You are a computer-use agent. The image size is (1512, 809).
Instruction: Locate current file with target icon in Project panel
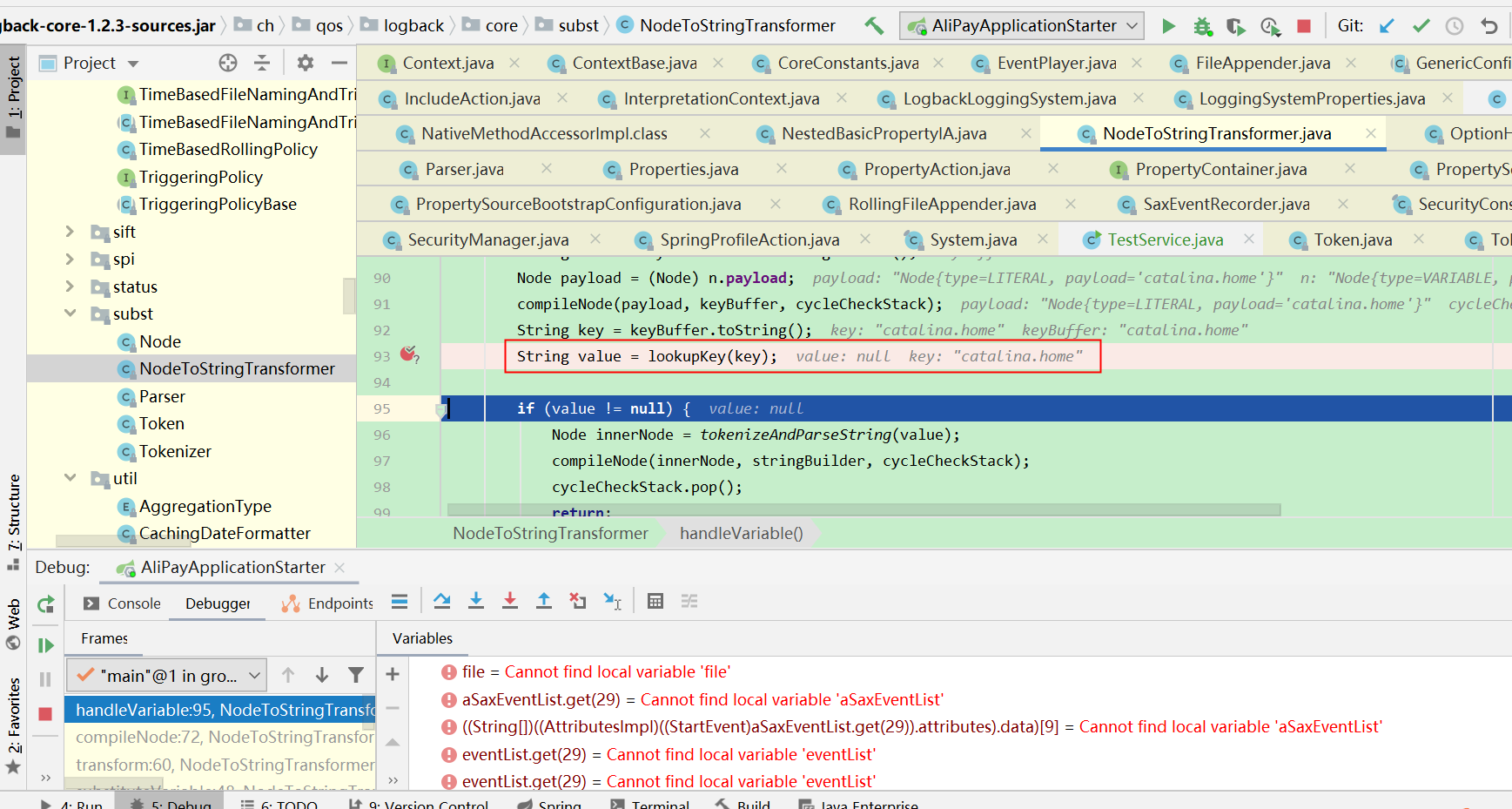coord(228,63)
